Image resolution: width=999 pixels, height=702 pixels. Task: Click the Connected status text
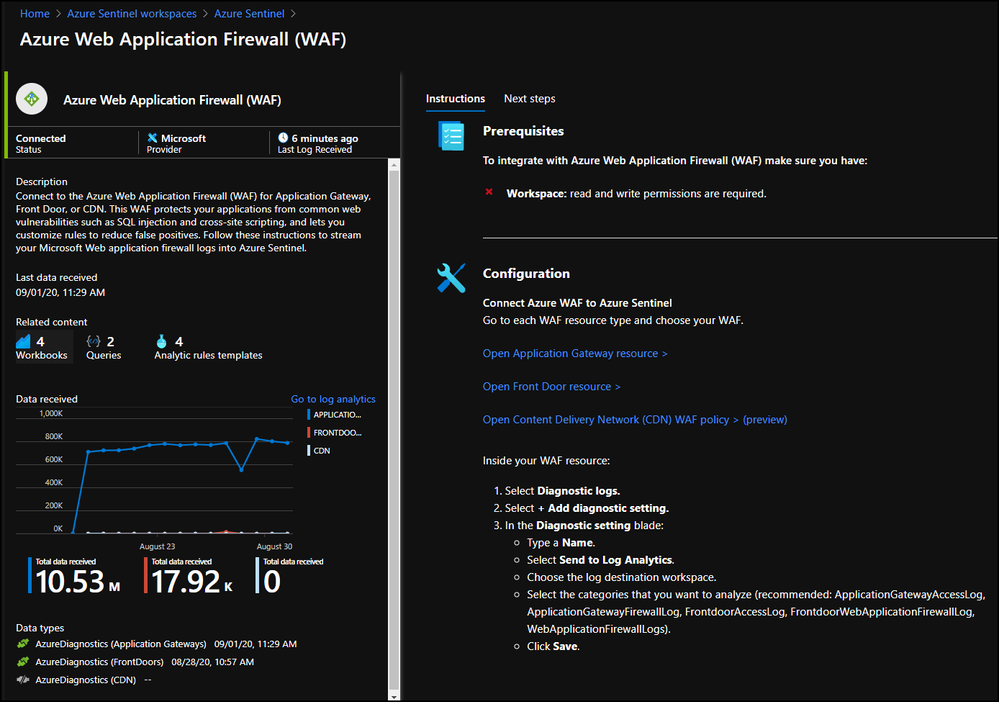tap(41, 138)
